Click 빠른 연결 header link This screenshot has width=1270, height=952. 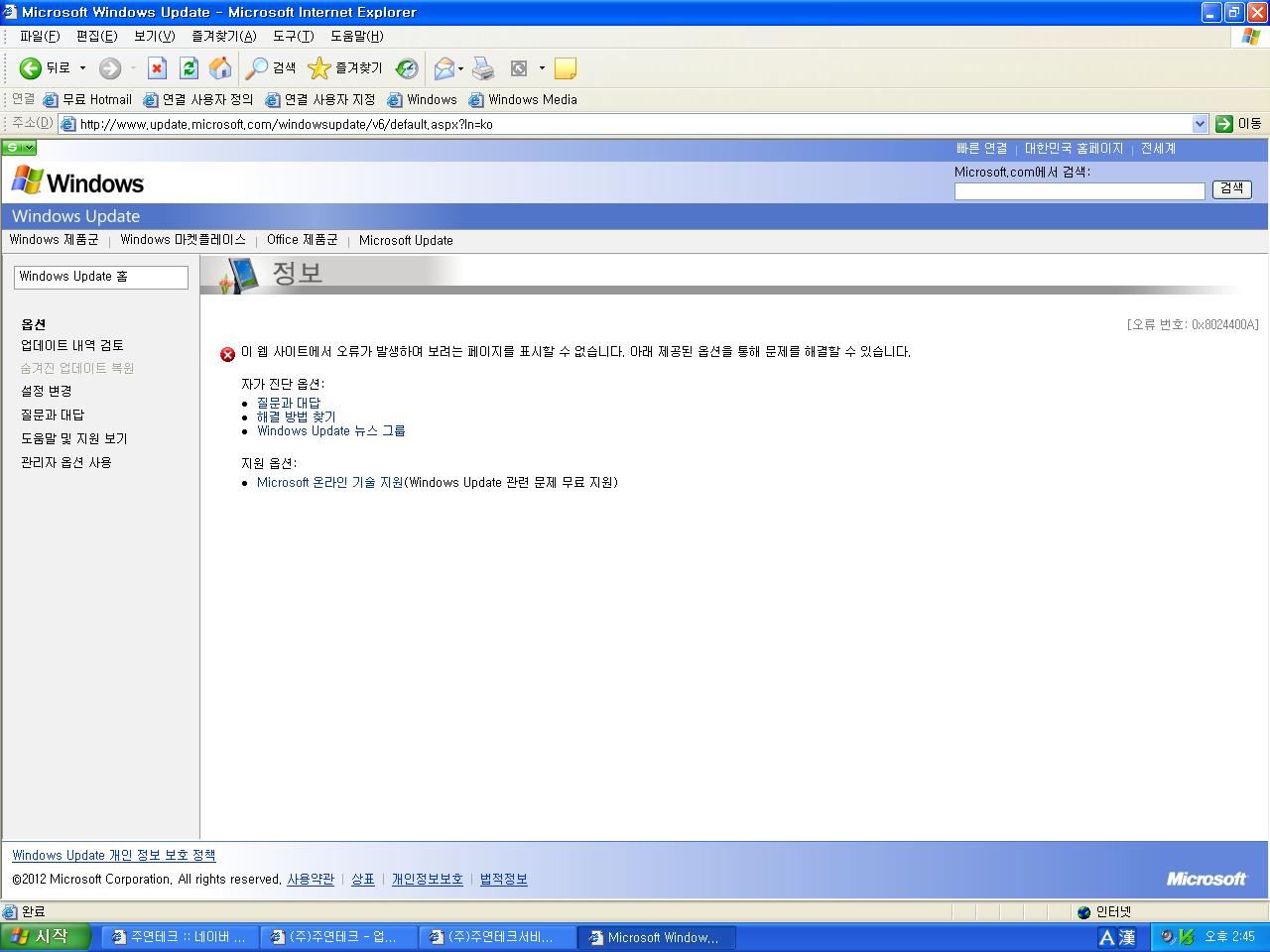(x=981, y=148)
